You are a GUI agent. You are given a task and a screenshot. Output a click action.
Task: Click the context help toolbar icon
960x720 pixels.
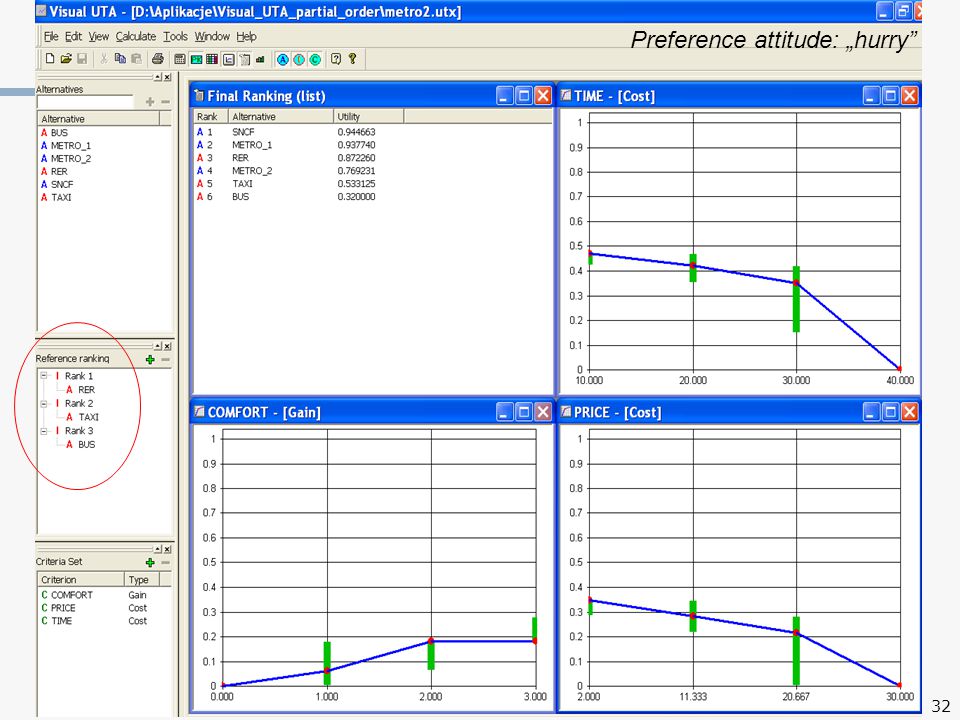pyautogui.click(x=336, y=59)
